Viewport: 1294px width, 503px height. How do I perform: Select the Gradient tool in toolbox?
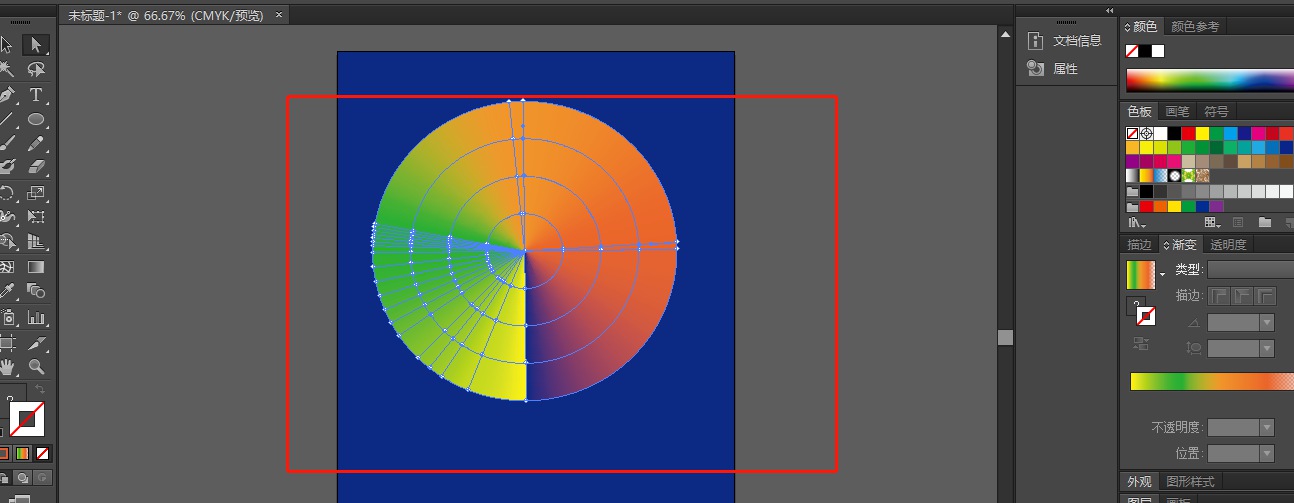[x=36, y=268]
